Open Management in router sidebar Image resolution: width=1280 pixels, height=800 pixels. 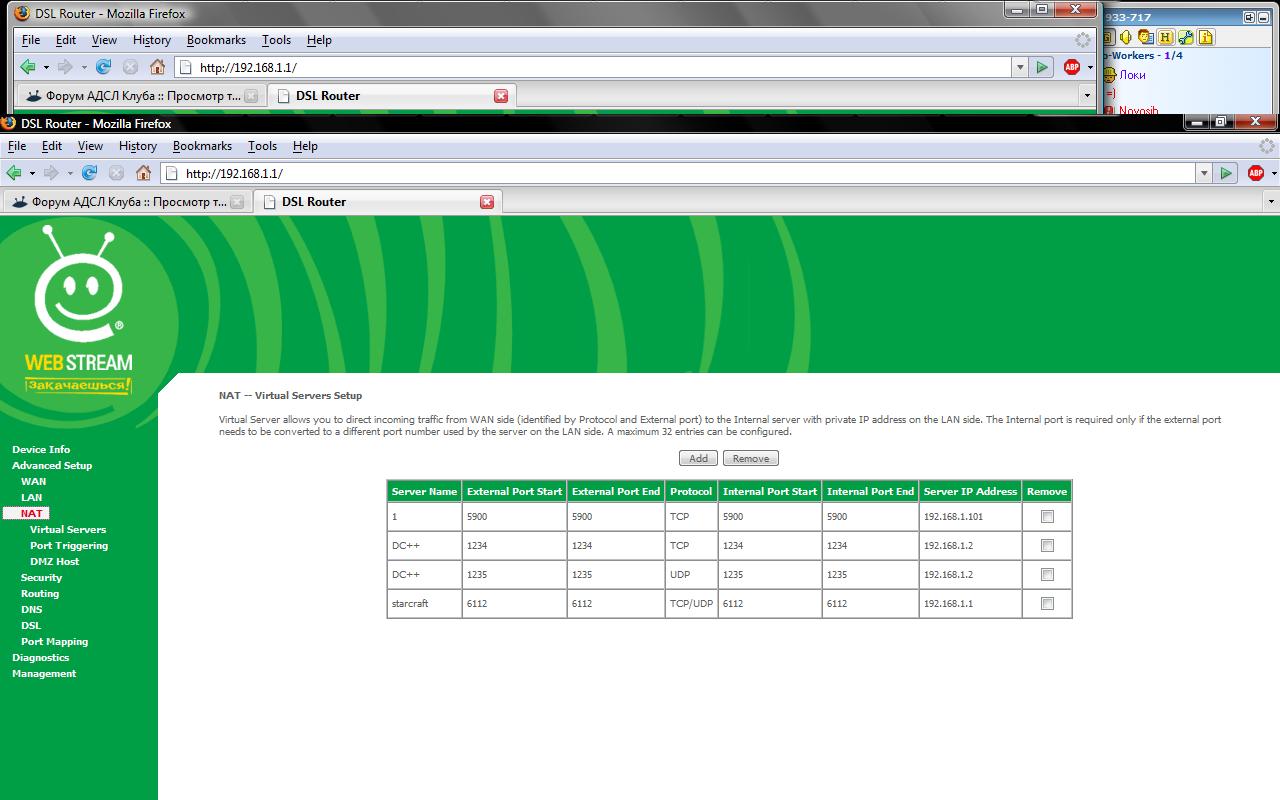44,673
